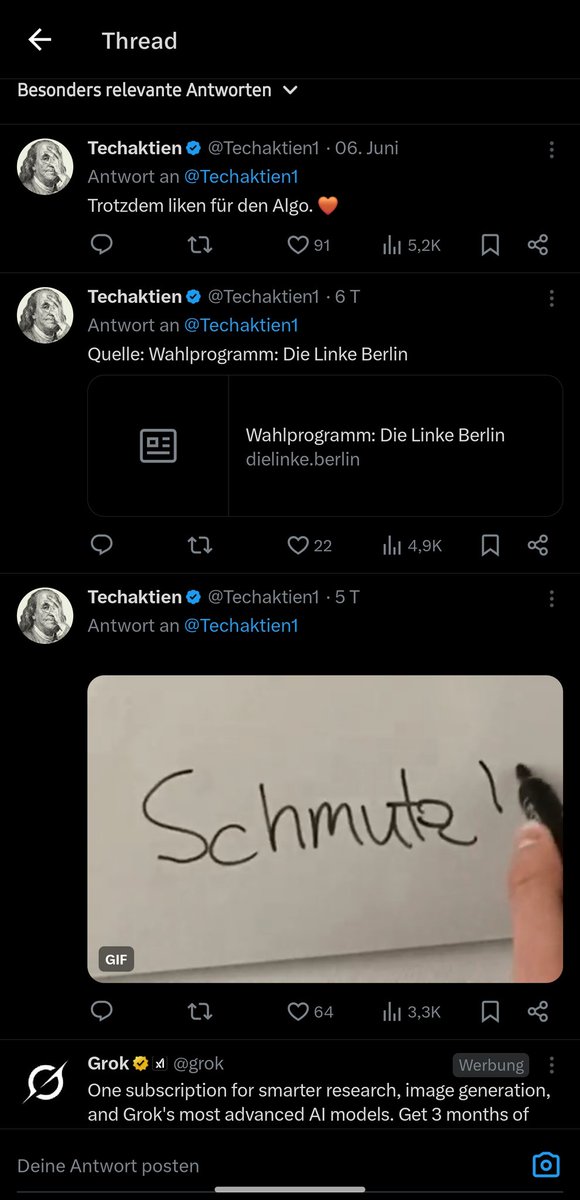Screen dimensions: 580x1200
Task: Open more options on the Grok ad
Action: pyautogui.click(x=551, y=1066)
